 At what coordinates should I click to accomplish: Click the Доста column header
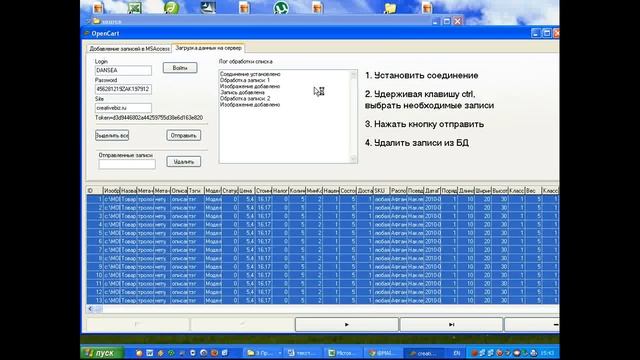click(364, 191)
